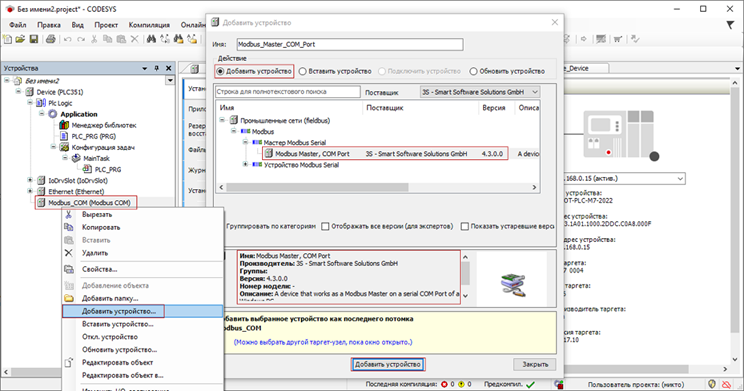The height and width of the screenshot is (391, 744).
Task: Open the Правка menu
Action: click(x=49, y=25)
